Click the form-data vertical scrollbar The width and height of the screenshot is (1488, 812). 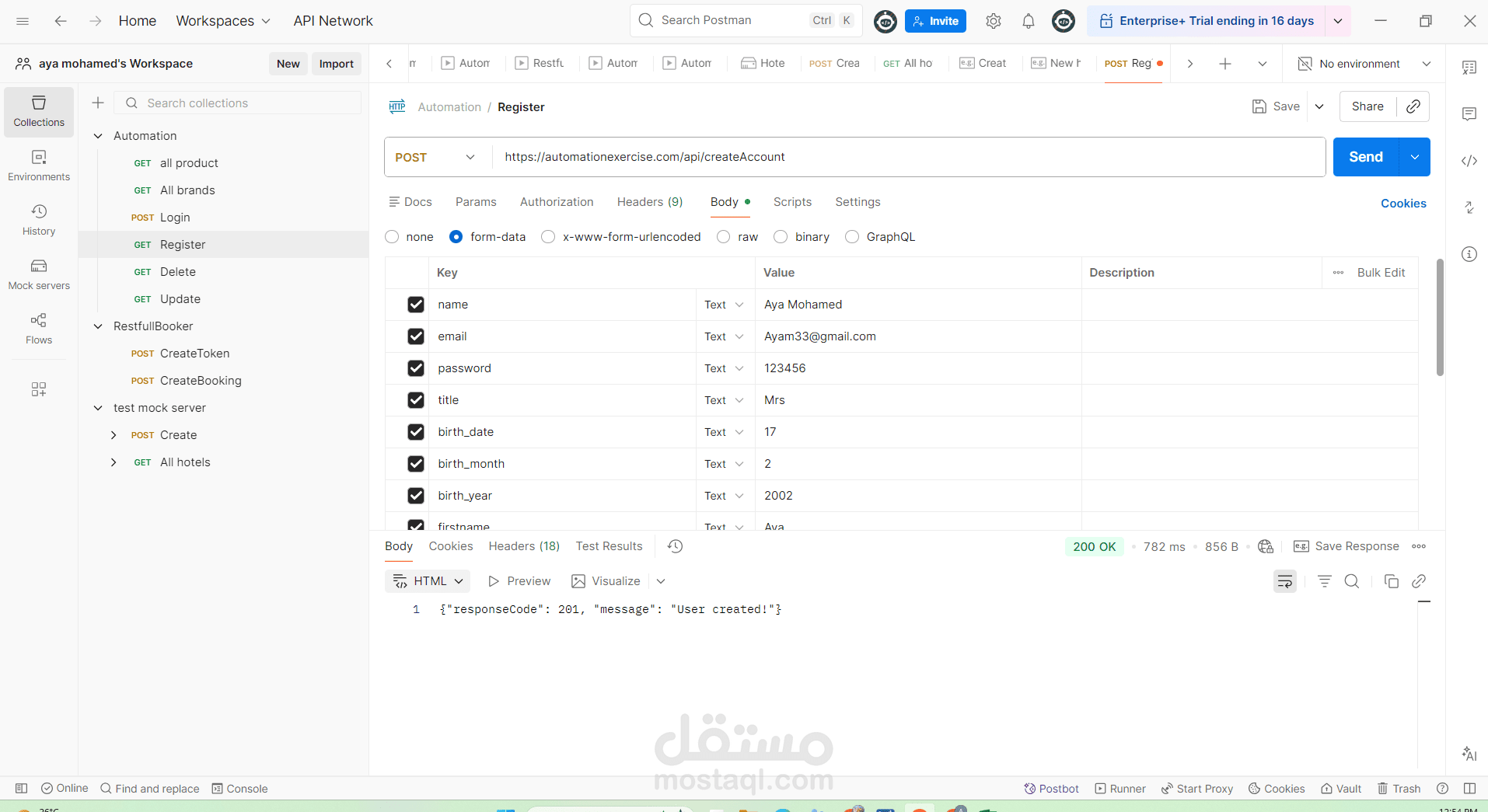point(1440,317)
